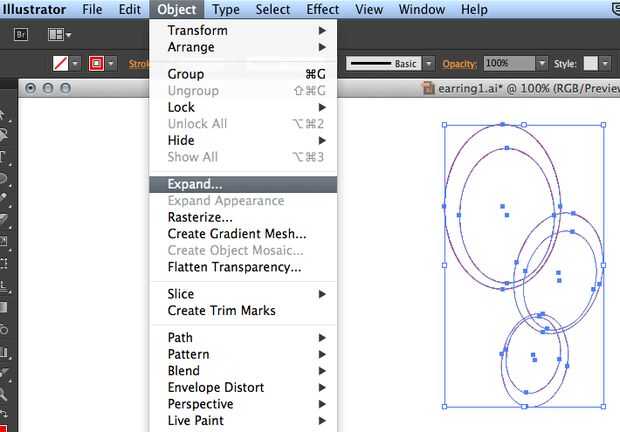Expand the Live Paint submenu
620x432 pixels.
[x=243, y=421]
